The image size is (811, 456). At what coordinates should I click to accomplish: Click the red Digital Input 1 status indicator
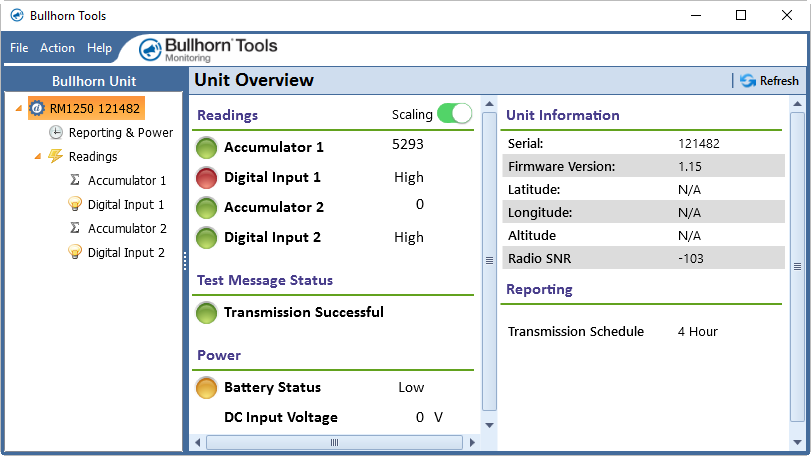[x=206, y=178]
